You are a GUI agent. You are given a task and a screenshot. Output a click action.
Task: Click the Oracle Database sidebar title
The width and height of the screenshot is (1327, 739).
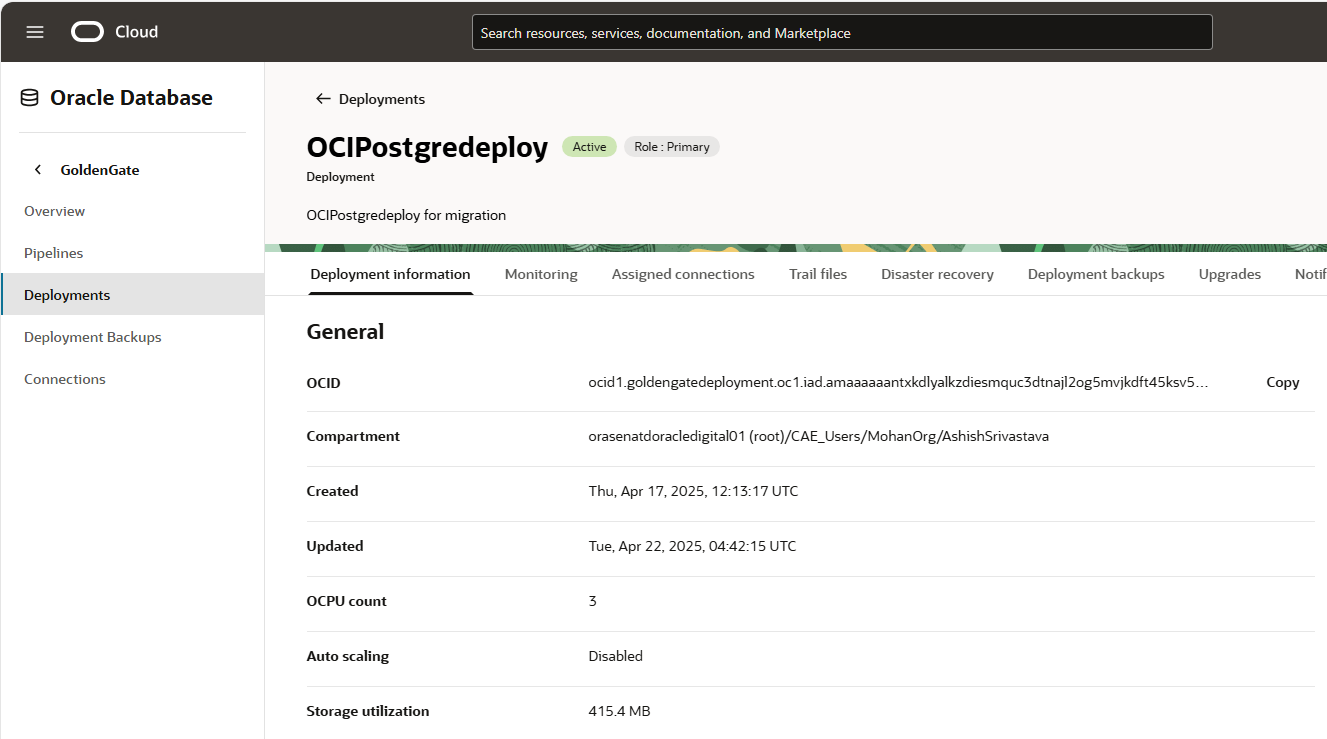132,98
